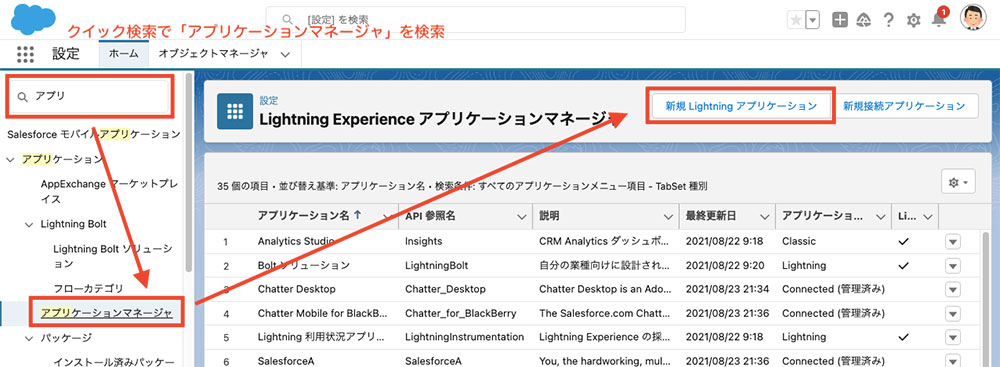1000x367 pixels.
Task: Click the Chatter_for_BlackBerry API name cell
Action: (x=461, y=313)
